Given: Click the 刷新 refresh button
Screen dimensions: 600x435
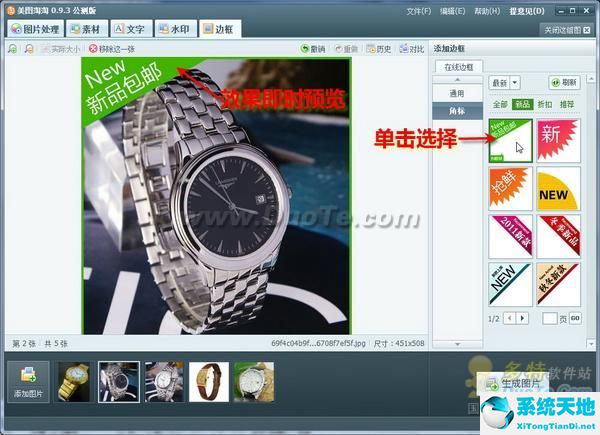Looking at the screenshot, I should 564,83.
